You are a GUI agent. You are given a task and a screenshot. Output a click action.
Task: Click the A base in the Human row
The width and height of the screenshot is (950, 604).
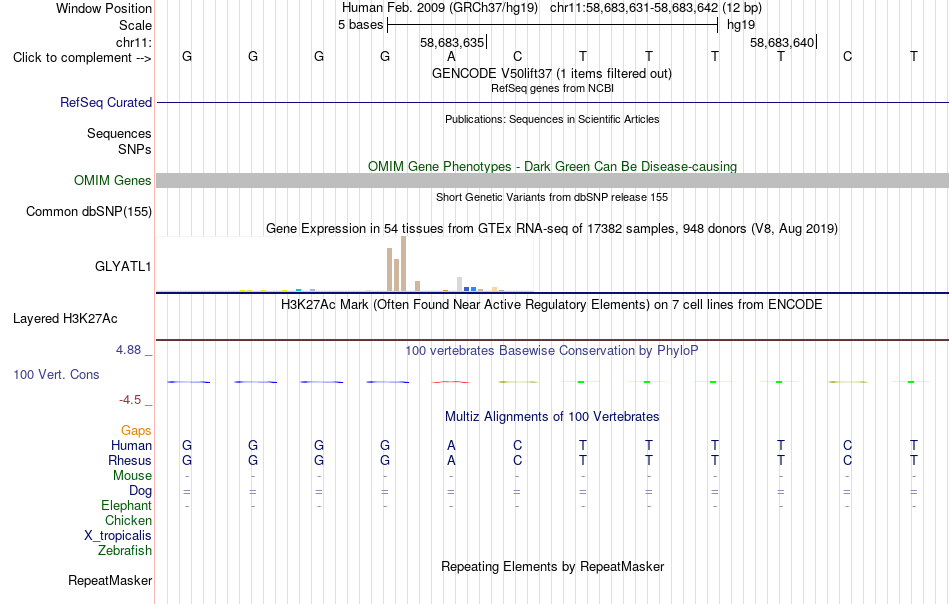451,445
